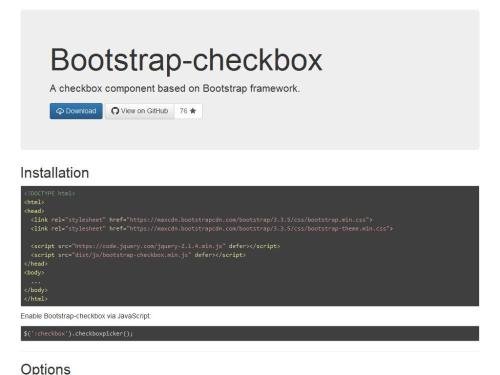Click the Bootstrap-checkbox page title
Viewport: 500px width, 375px height.
186,60
